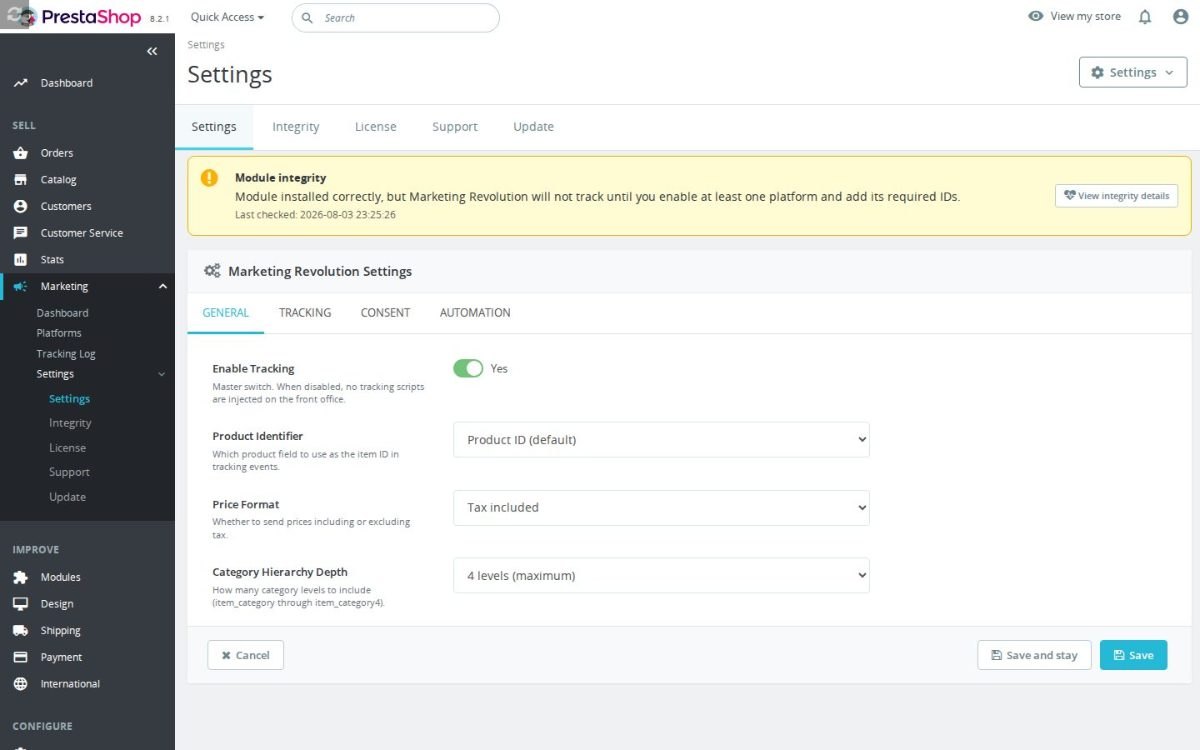Open the Category Hierarchy Depth dropdown
This screenshot has height=750, width=1200.
[661, 575]
